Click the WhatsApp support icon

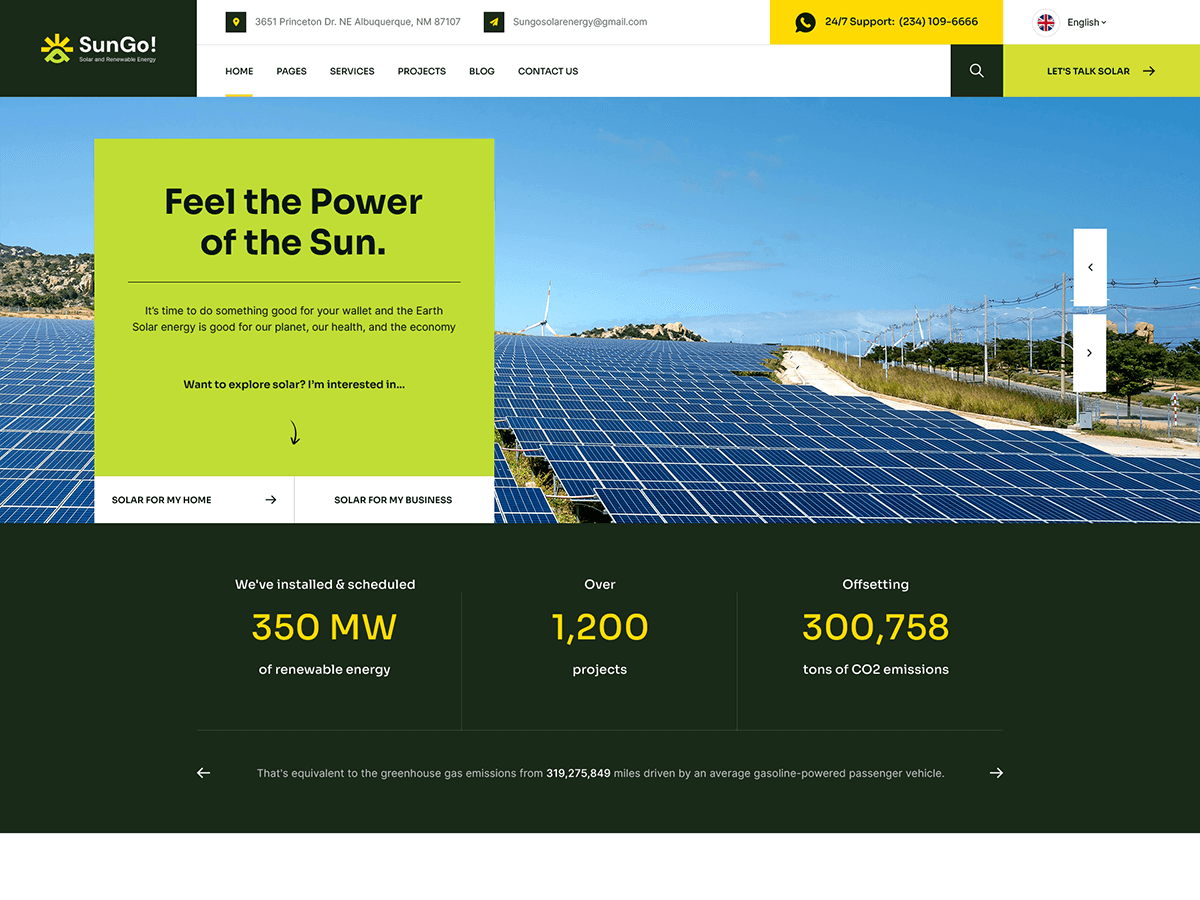[805, 22]
